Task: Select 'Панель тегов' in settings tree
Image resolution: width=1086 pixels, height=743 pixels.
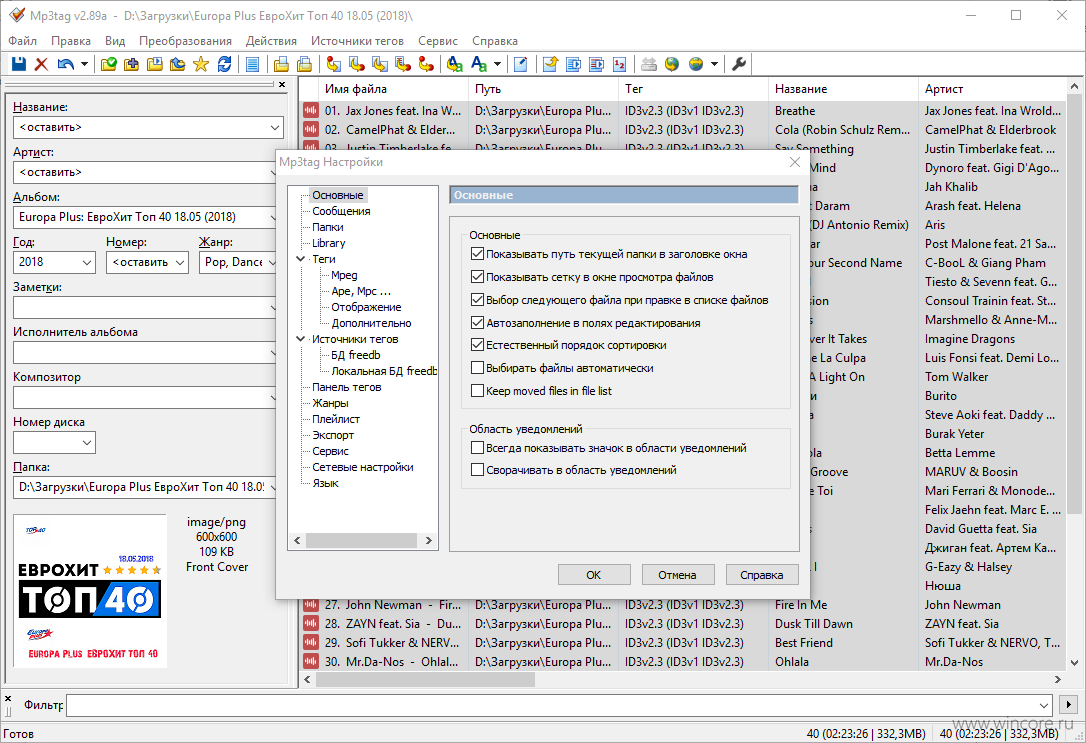Action: pos(346,387)
